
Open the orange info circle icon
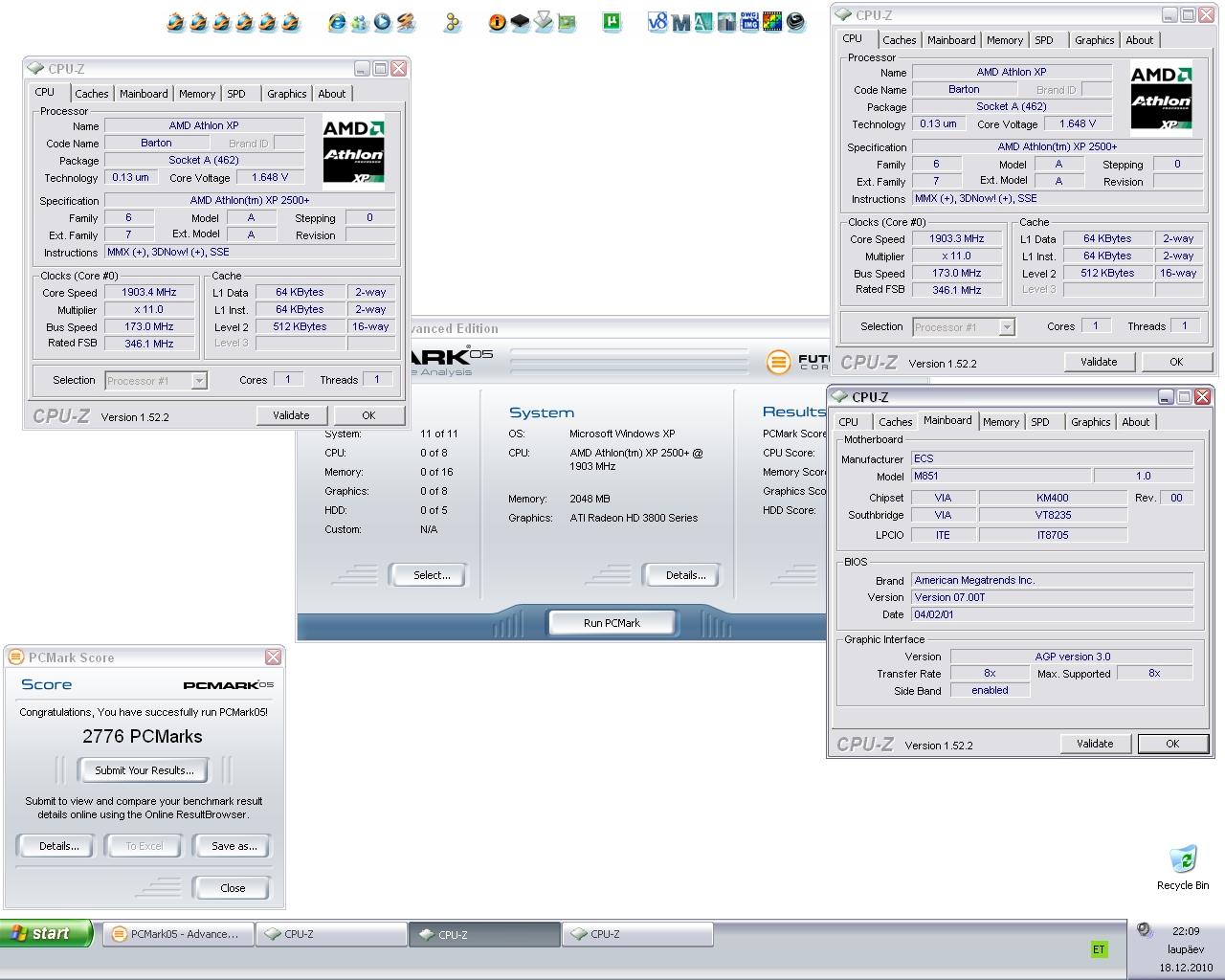pyautogui.click(x=498, y=21)
